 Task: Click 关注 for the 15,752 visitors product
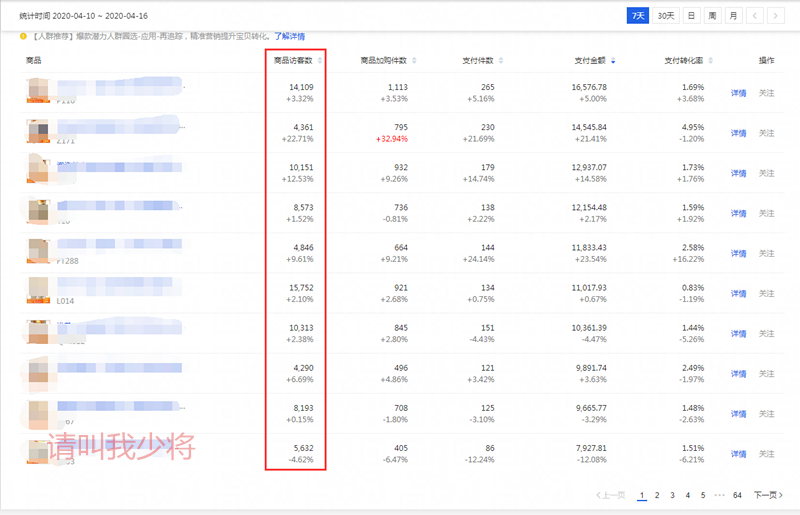click(x=766, y=293)
